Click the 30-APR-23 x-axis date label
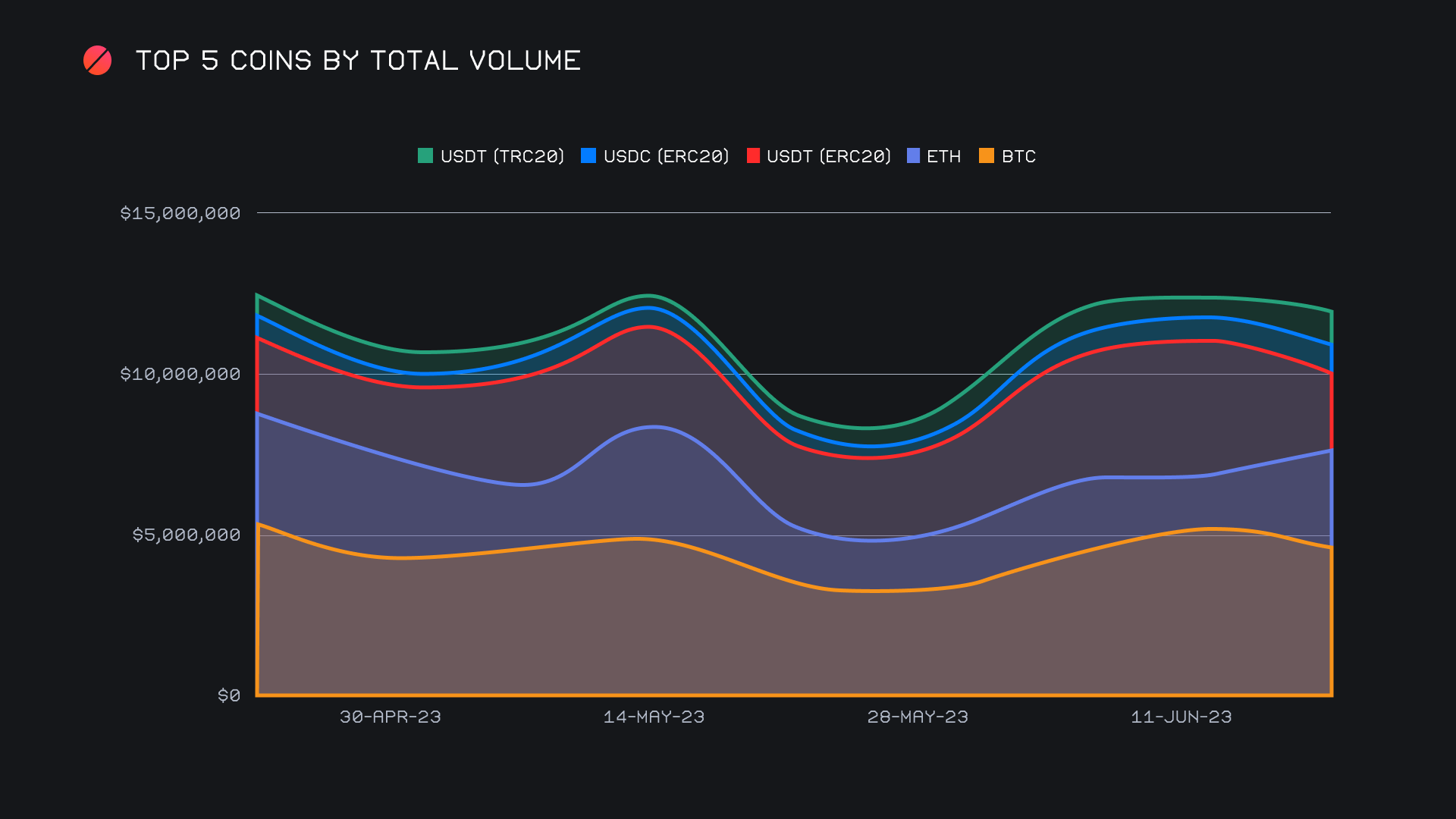The width and height of the screenshot is (1456, 819). (x=390, y=717)
